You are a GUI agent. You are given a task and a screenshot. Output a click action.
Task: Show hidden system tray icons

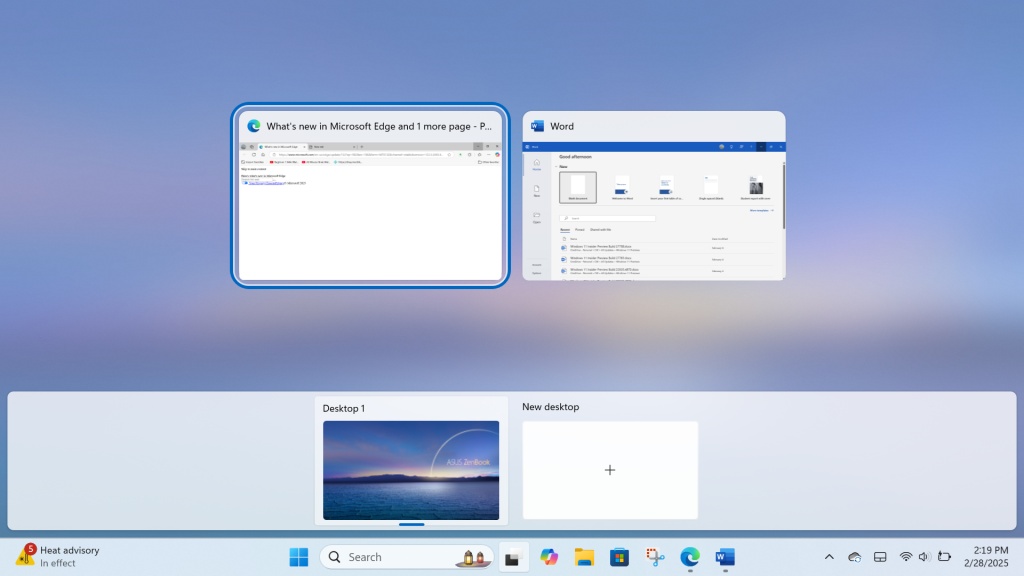tap(829, 557)
